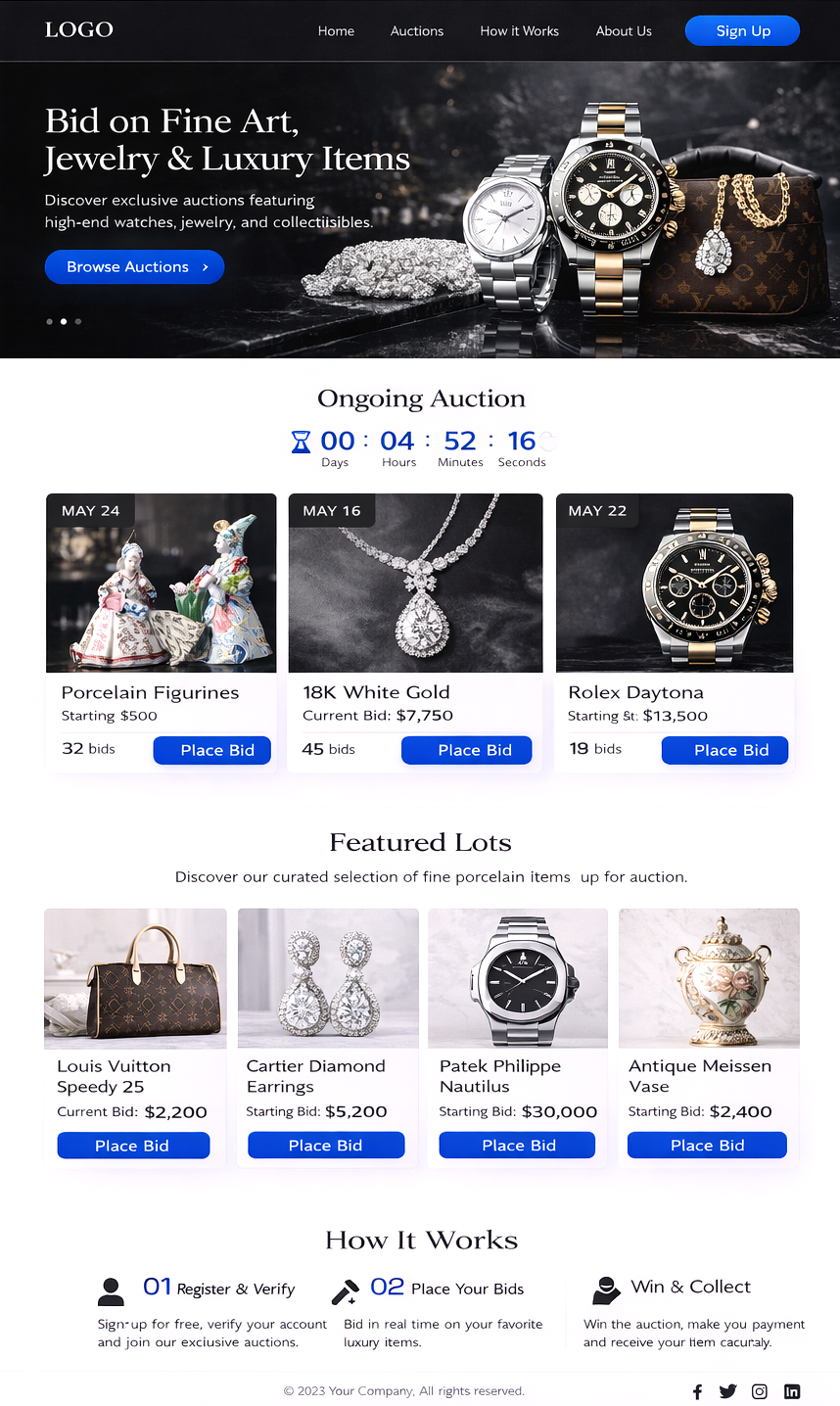
Task: Open the Facebook icon in footer
Action: pyautogui.click(x=697, y=1391)
